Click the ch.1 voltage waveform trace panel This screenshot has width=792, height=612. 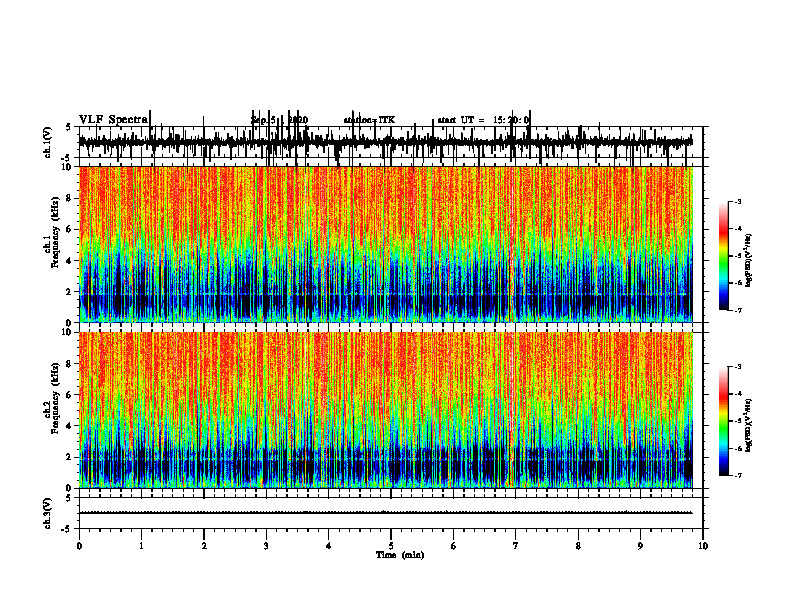(391, 142)
